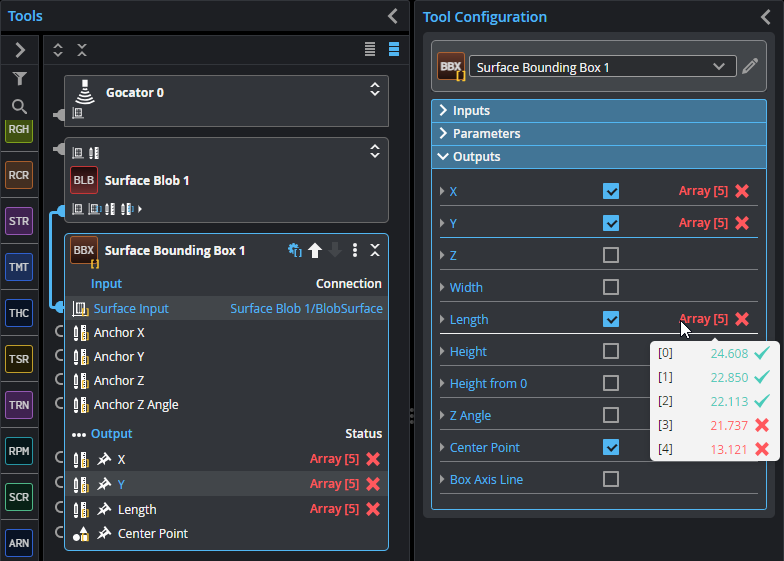784x561 pixels.
Task: Enable the Width output checkbox
Action: click(x=611, y=287)
